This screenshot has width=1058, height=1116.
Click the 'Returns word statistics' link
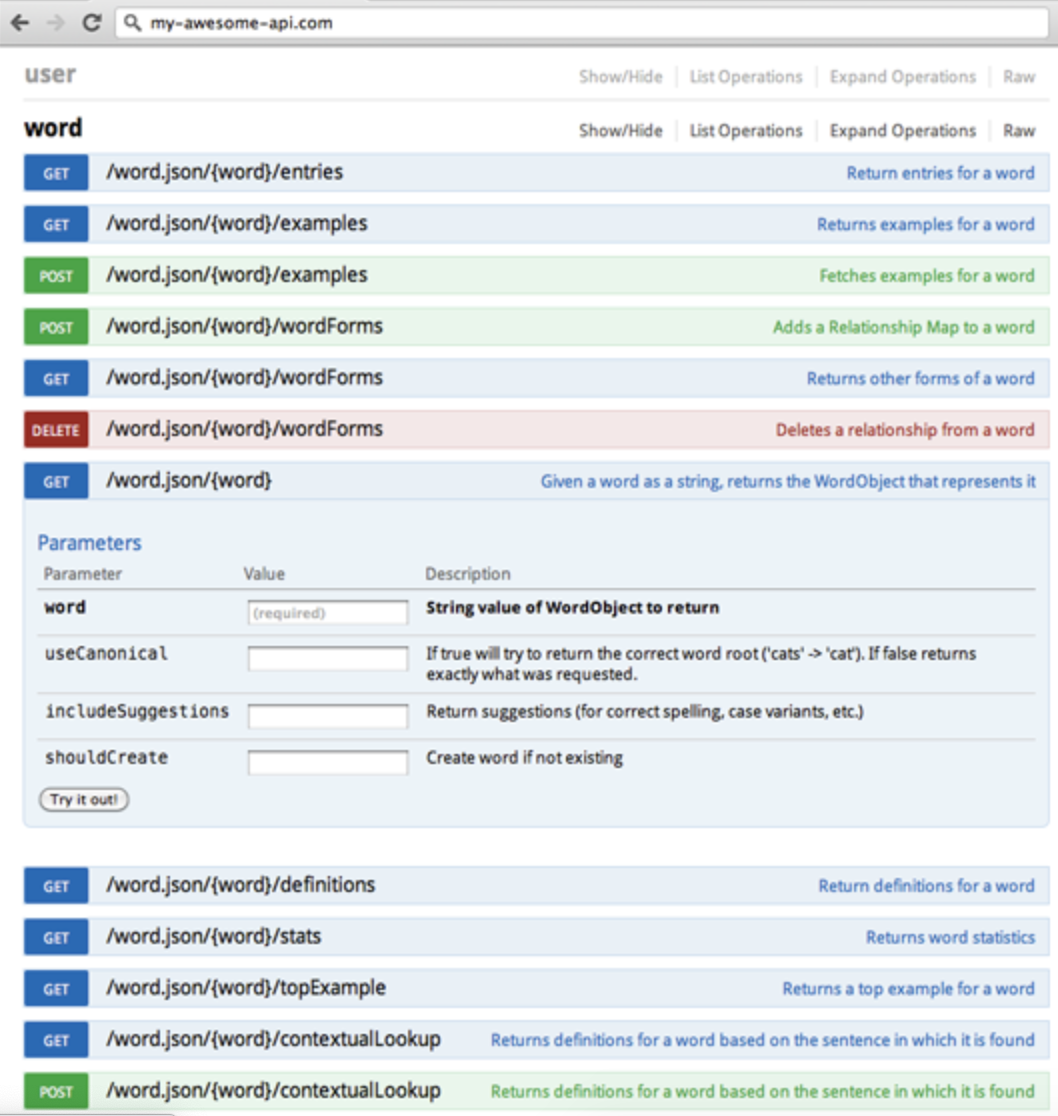click(x=950, y=938)
